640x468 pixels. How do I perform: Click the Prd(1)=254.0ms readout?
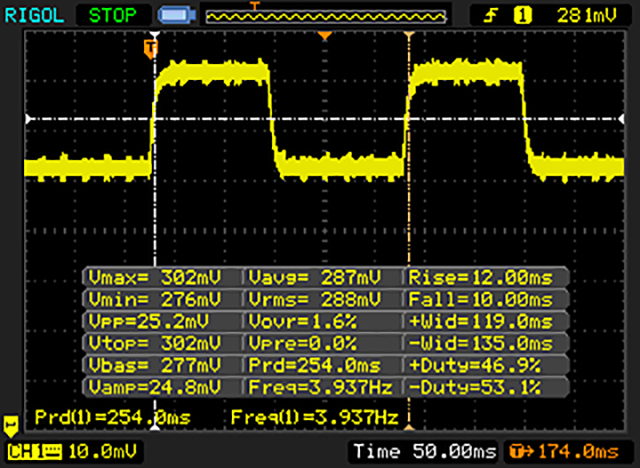tap(111, 415)
